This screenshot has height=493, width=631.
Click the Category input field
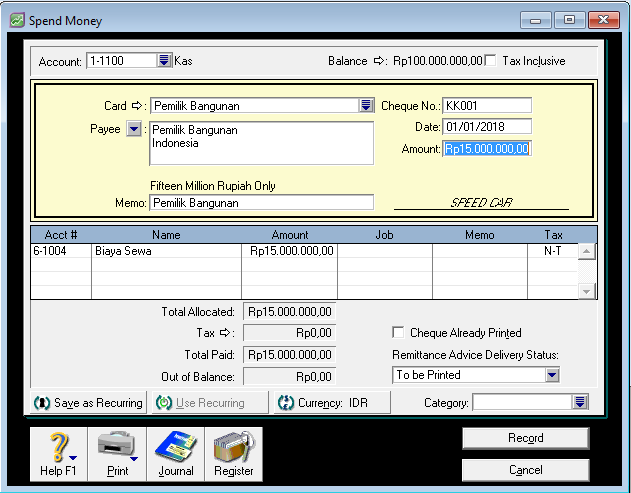point(523,402)
